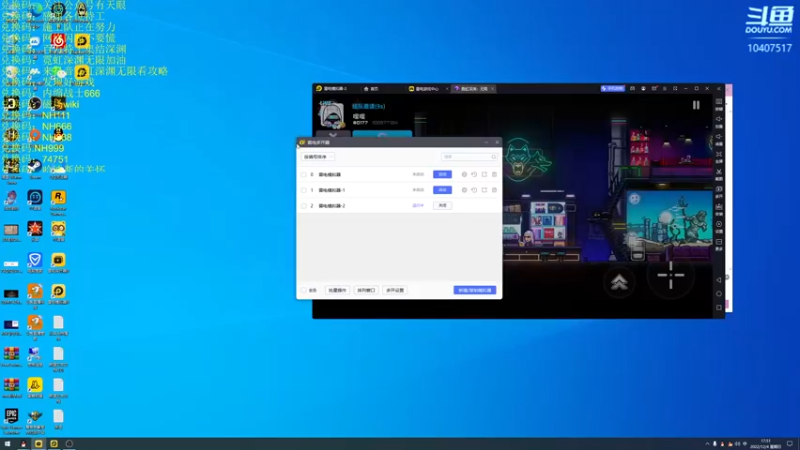Tick the checkbox for emulator row 1
This screenshot has width=800, height=450.
pyautogui.click(x=304, y=190)
